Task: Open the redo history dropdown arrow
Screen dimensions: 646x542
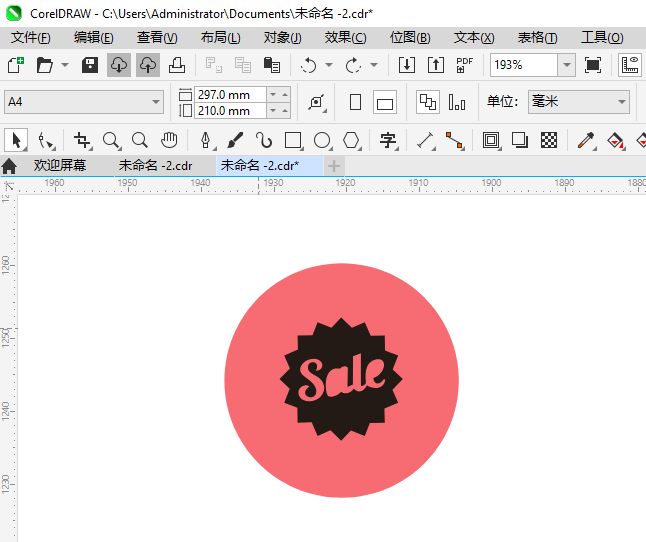Action: [374, 65]
